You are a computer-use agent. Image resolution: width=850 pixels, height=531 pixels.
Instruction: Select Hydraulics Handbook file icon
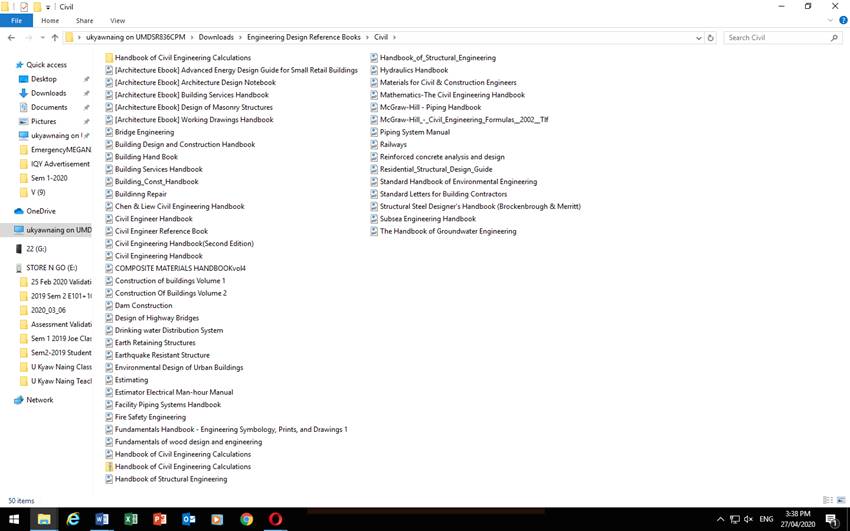[x=374, y=70]
